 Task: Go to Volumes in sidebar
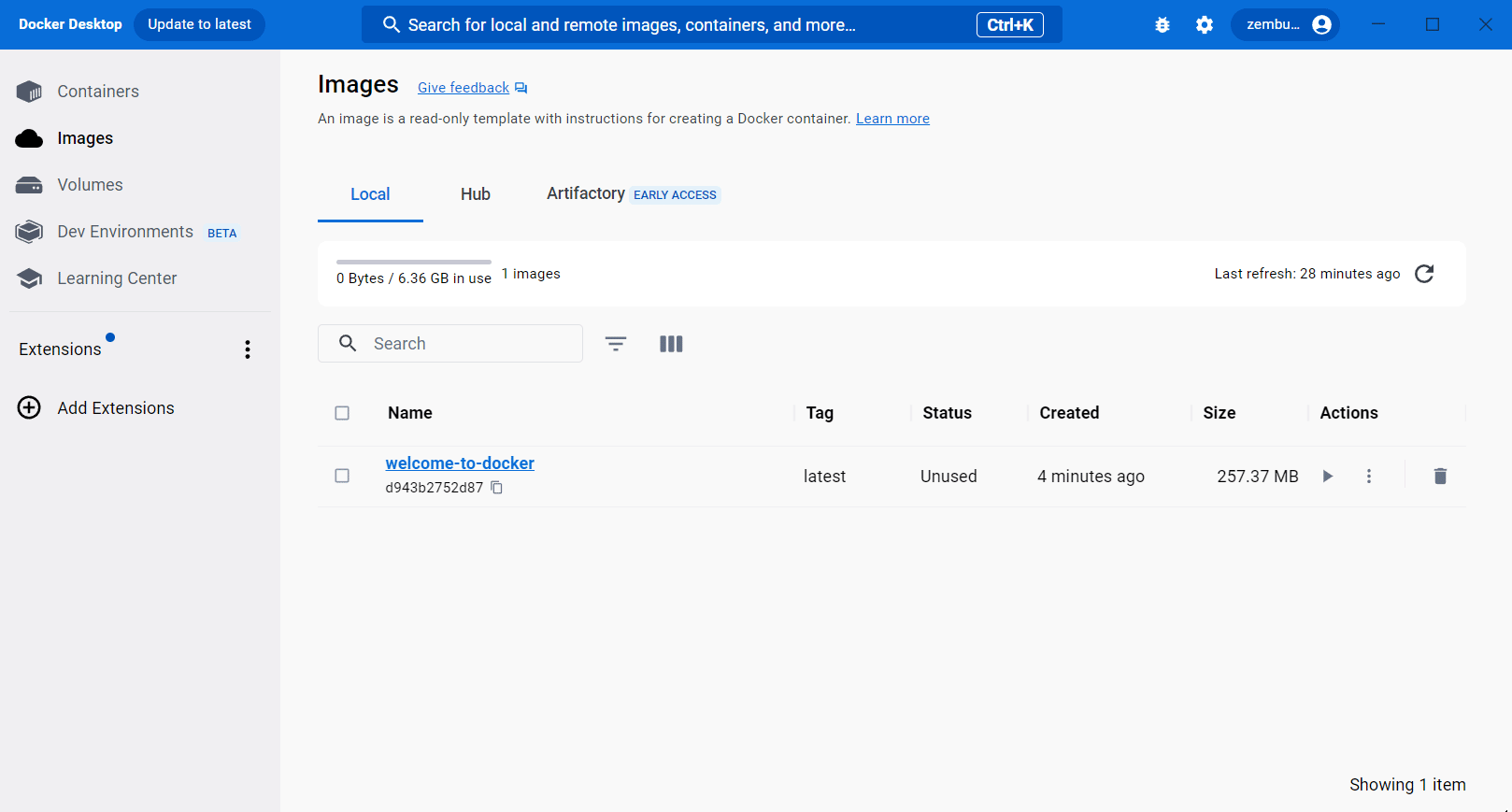pos(90,185)
